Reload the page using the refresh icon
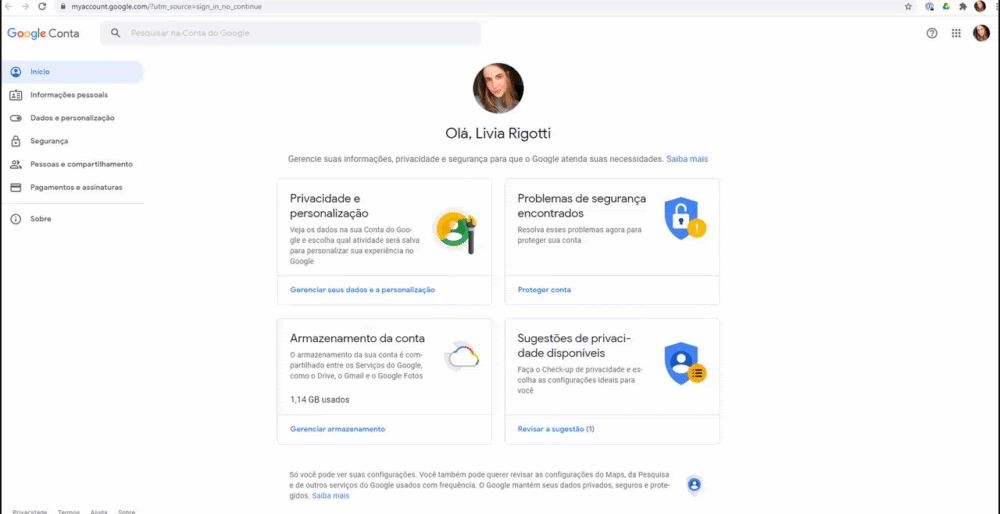Viewport: 1000px width, 514px height. point(42,6)
